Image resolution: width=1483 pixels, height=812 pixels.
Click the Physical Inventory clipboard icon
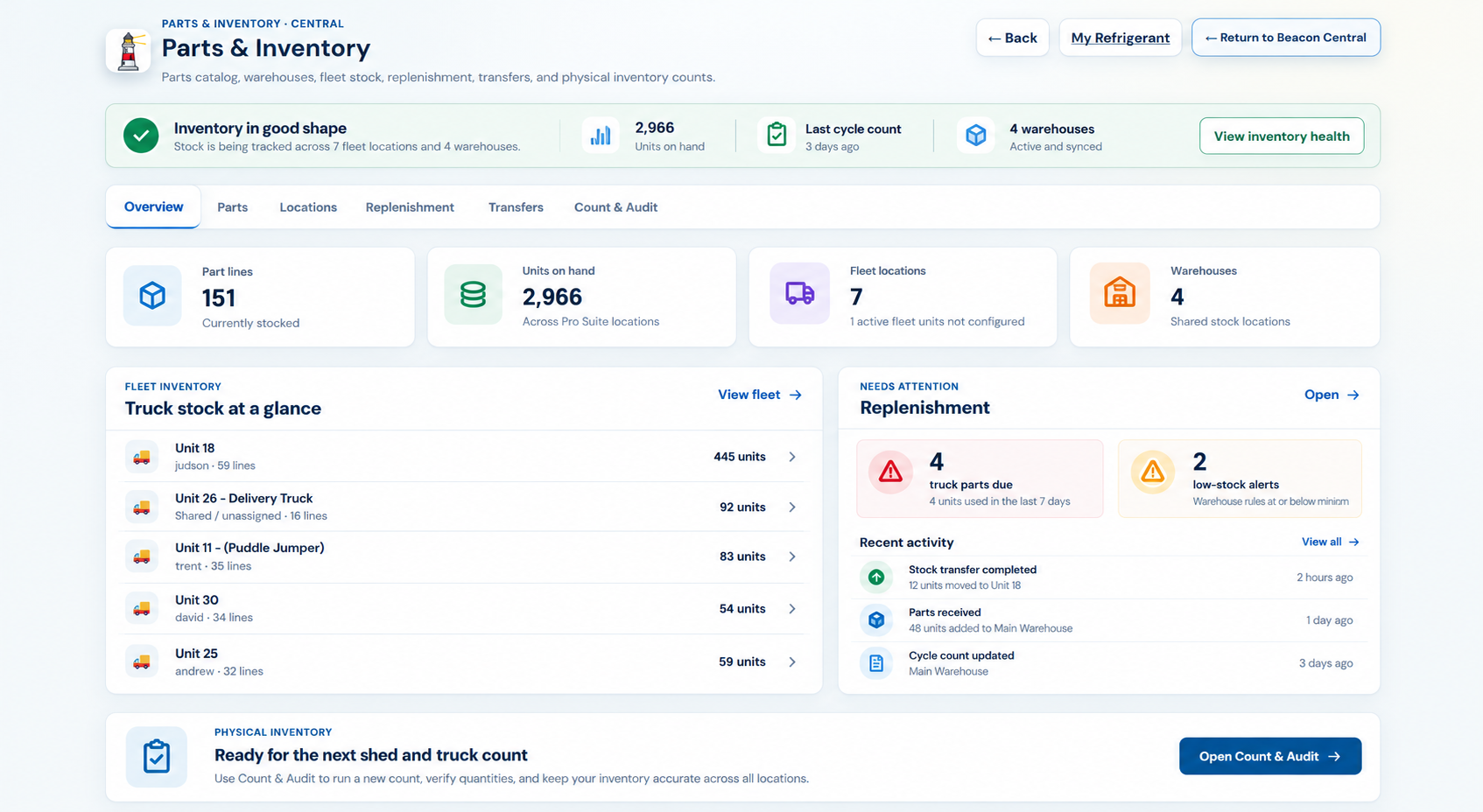[x=157, y=757]
